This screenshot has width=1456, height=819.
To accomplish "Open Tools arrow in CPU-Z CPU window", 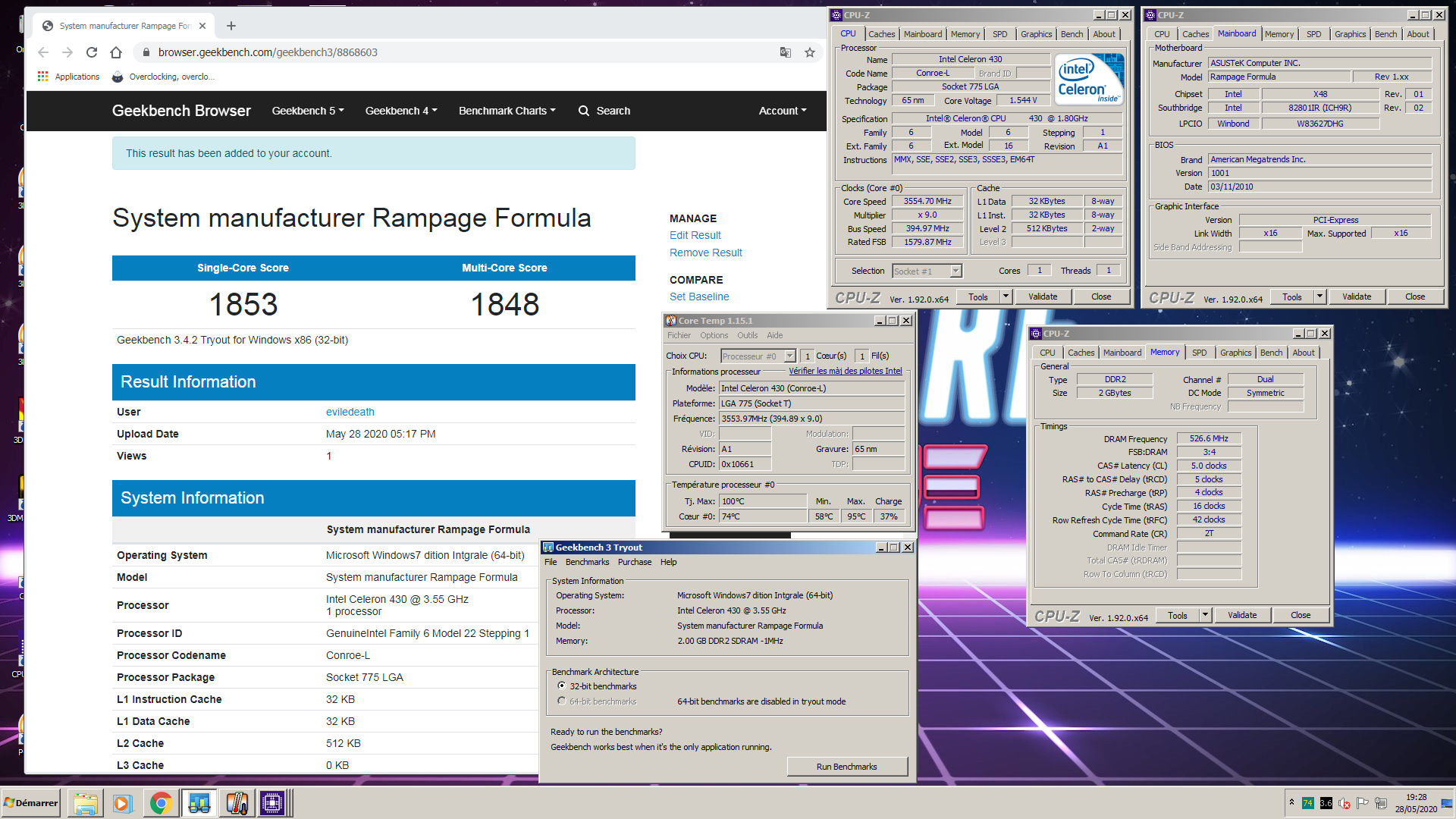I will click(1006, 297).
